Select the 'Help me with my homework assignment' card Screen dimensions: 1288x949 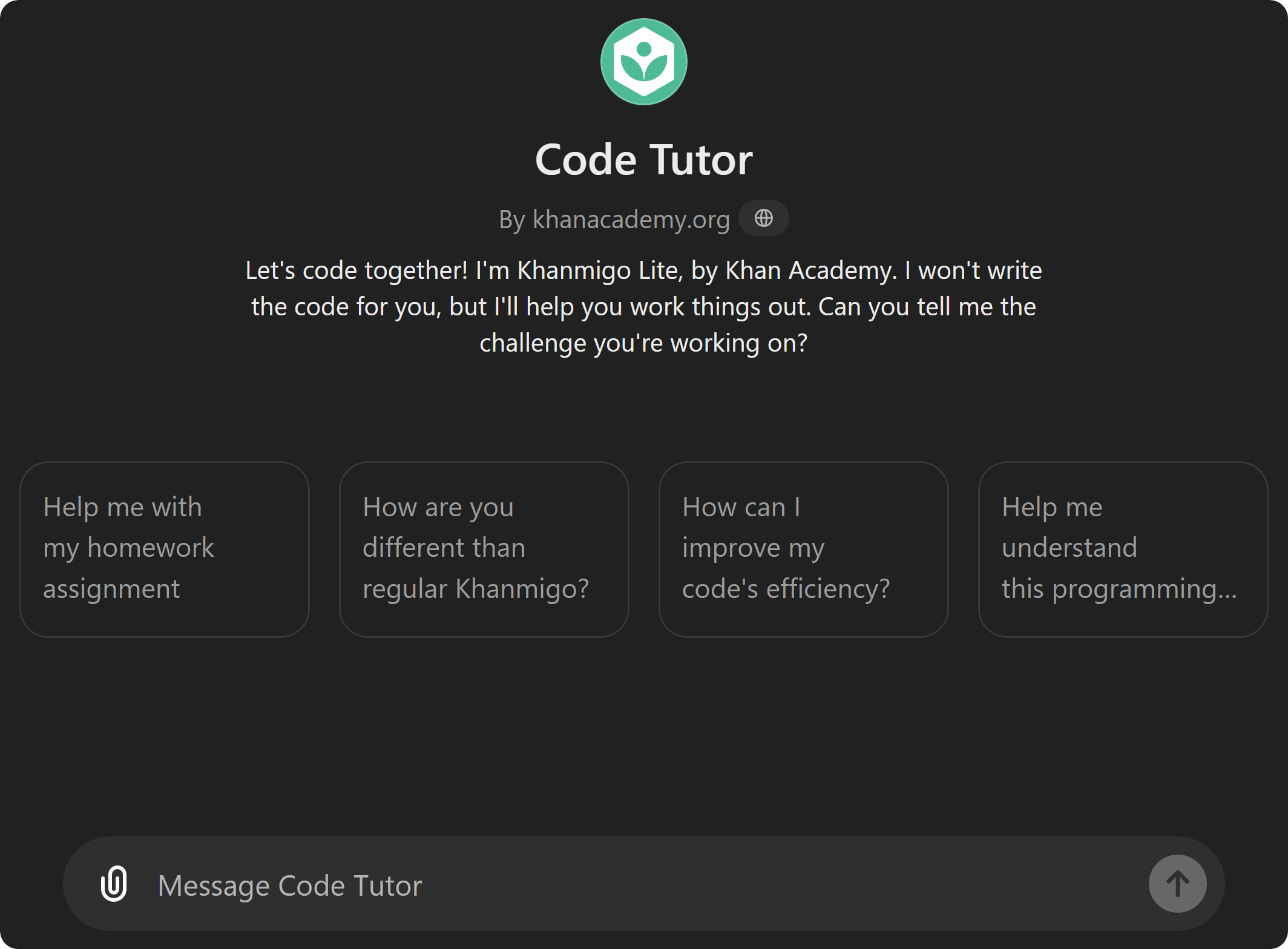point(164,548)
